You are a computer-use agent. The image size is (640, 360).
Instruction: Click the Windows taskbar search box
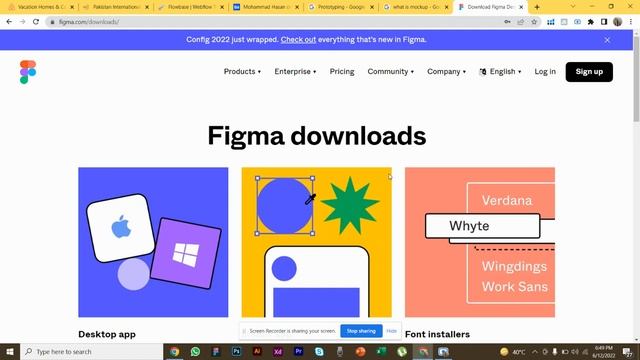[x=91, y=351]
